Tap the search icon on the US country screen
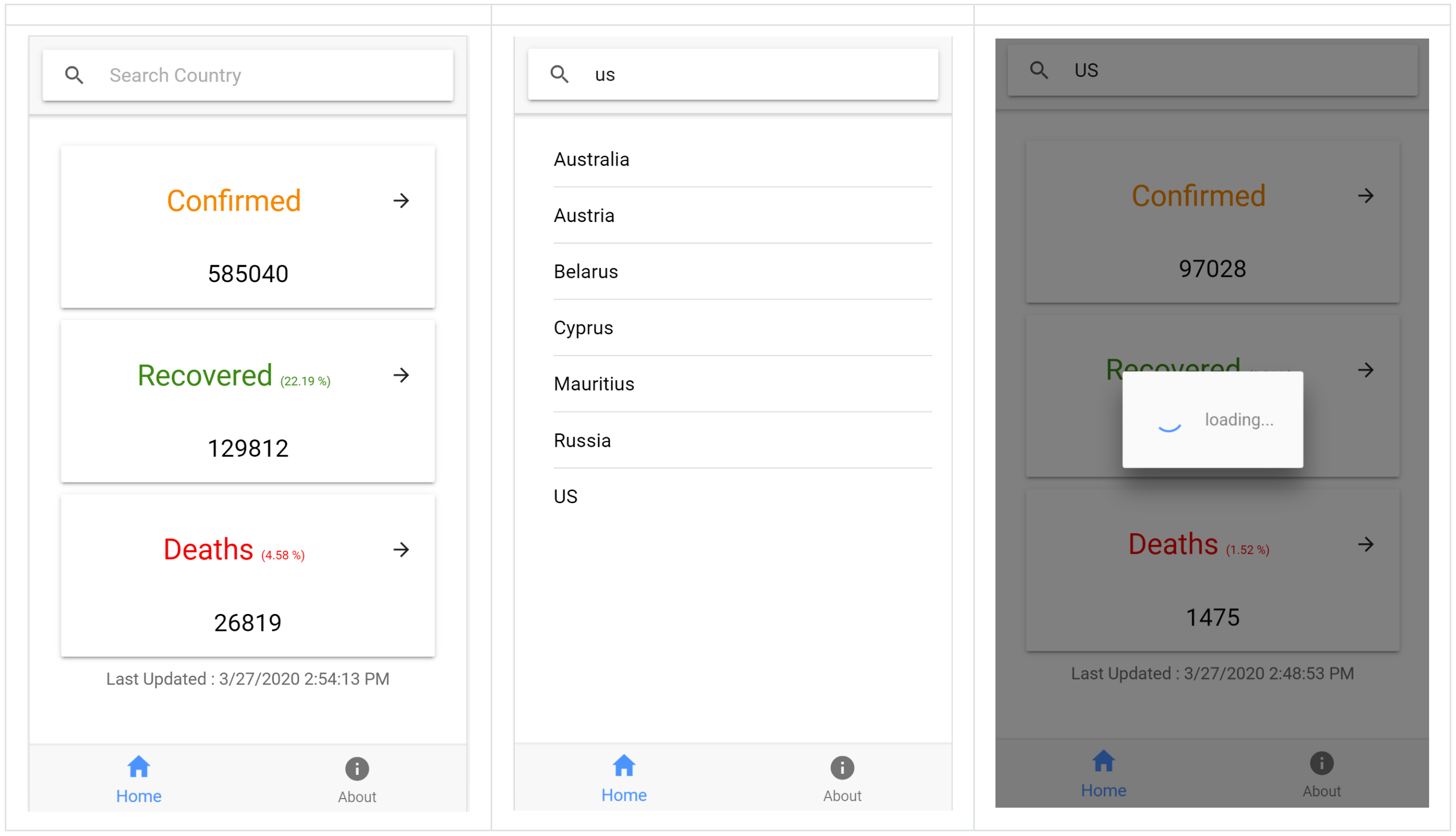This screenshot has width=1456, height=836. 1040,70
